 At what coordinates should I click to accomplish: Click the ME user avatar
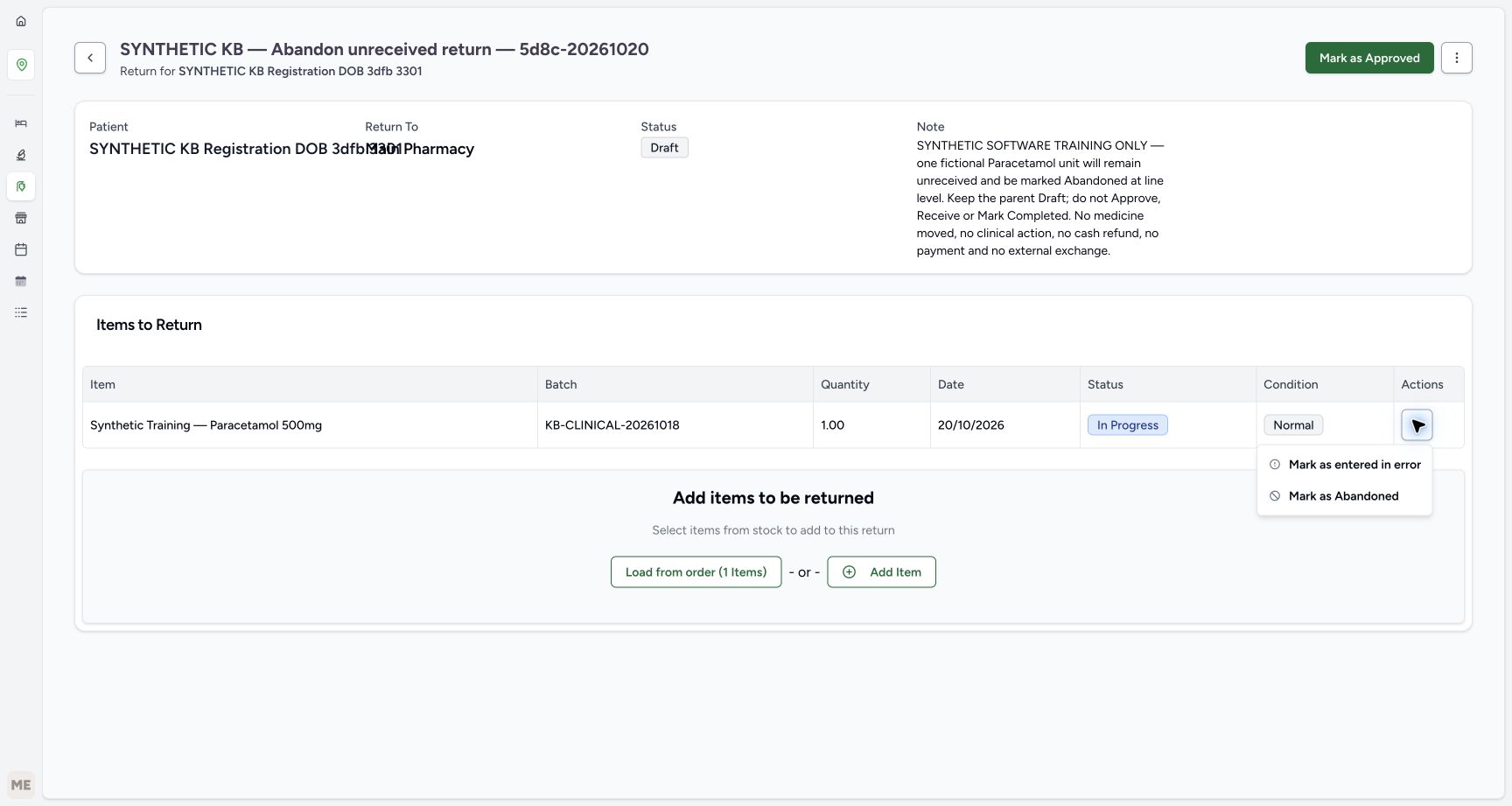click(21, 785)
